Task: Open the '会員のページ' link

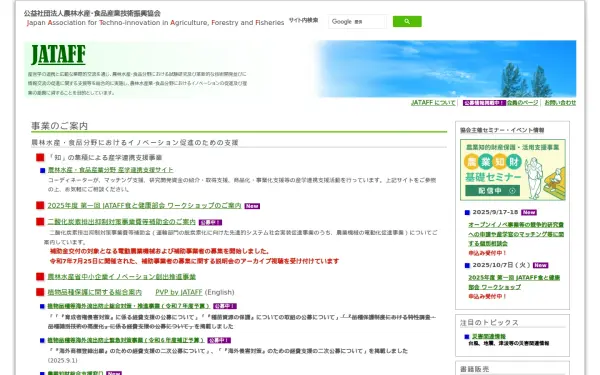Action: pos(522,103)
